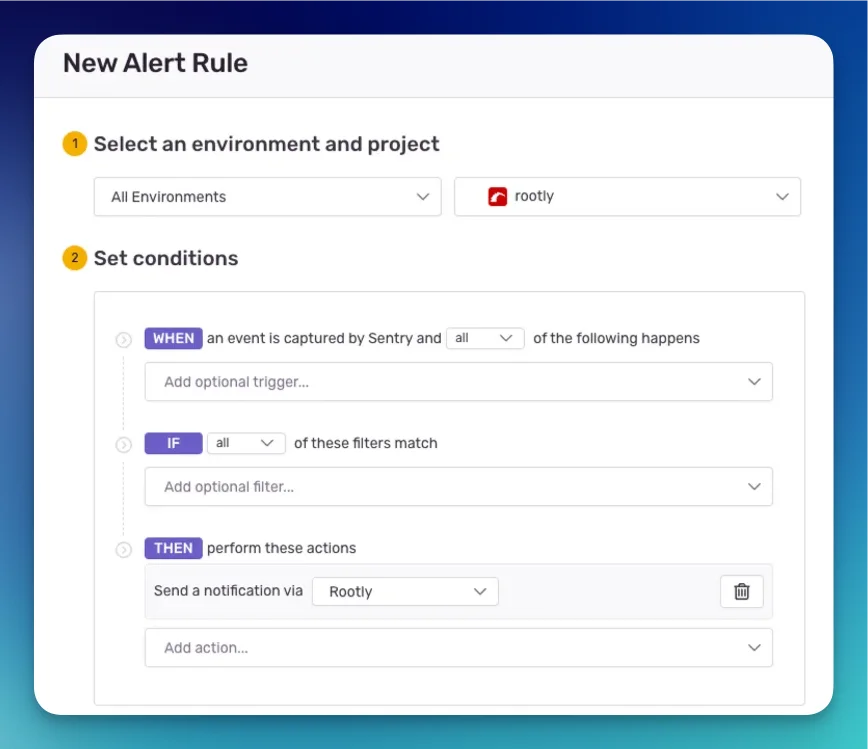Open the Add optional trigger dropdown
The image size is (868, 749).
458,381
